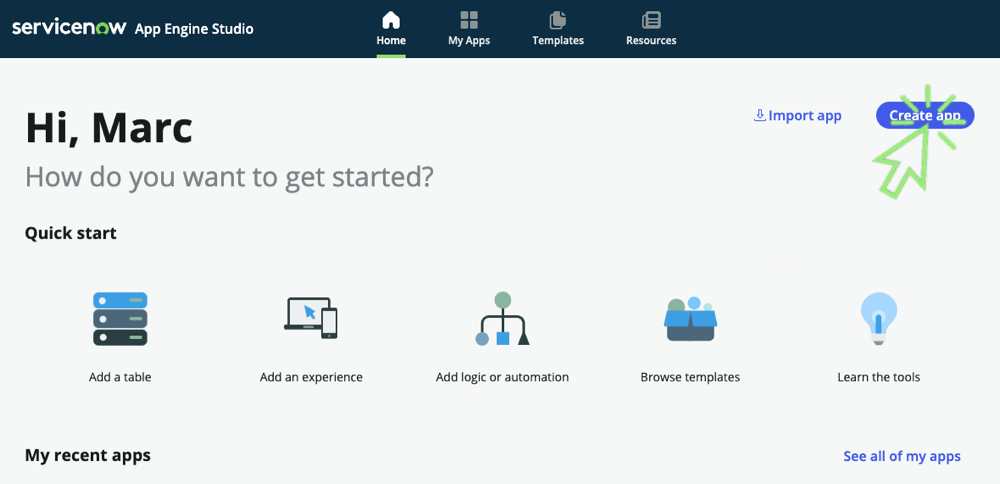
Task: Select the Add an experience devices icon
Action: 311,319
